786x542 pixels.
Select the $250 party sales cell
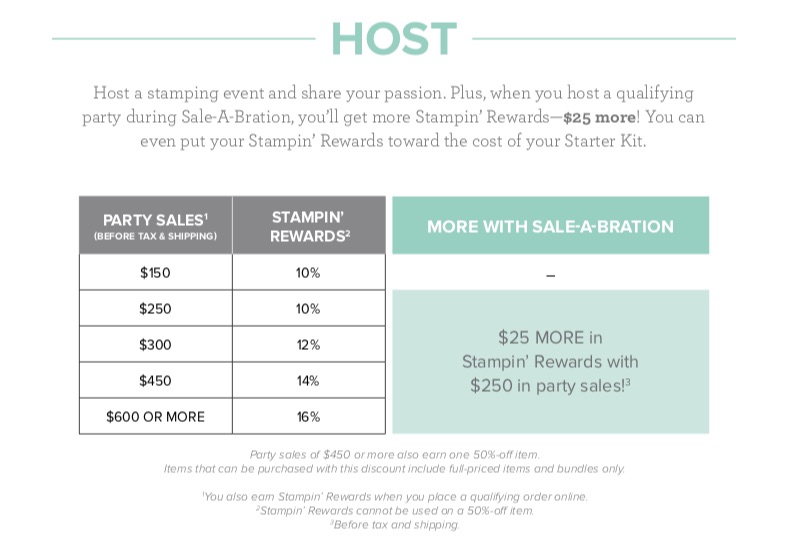155,308
